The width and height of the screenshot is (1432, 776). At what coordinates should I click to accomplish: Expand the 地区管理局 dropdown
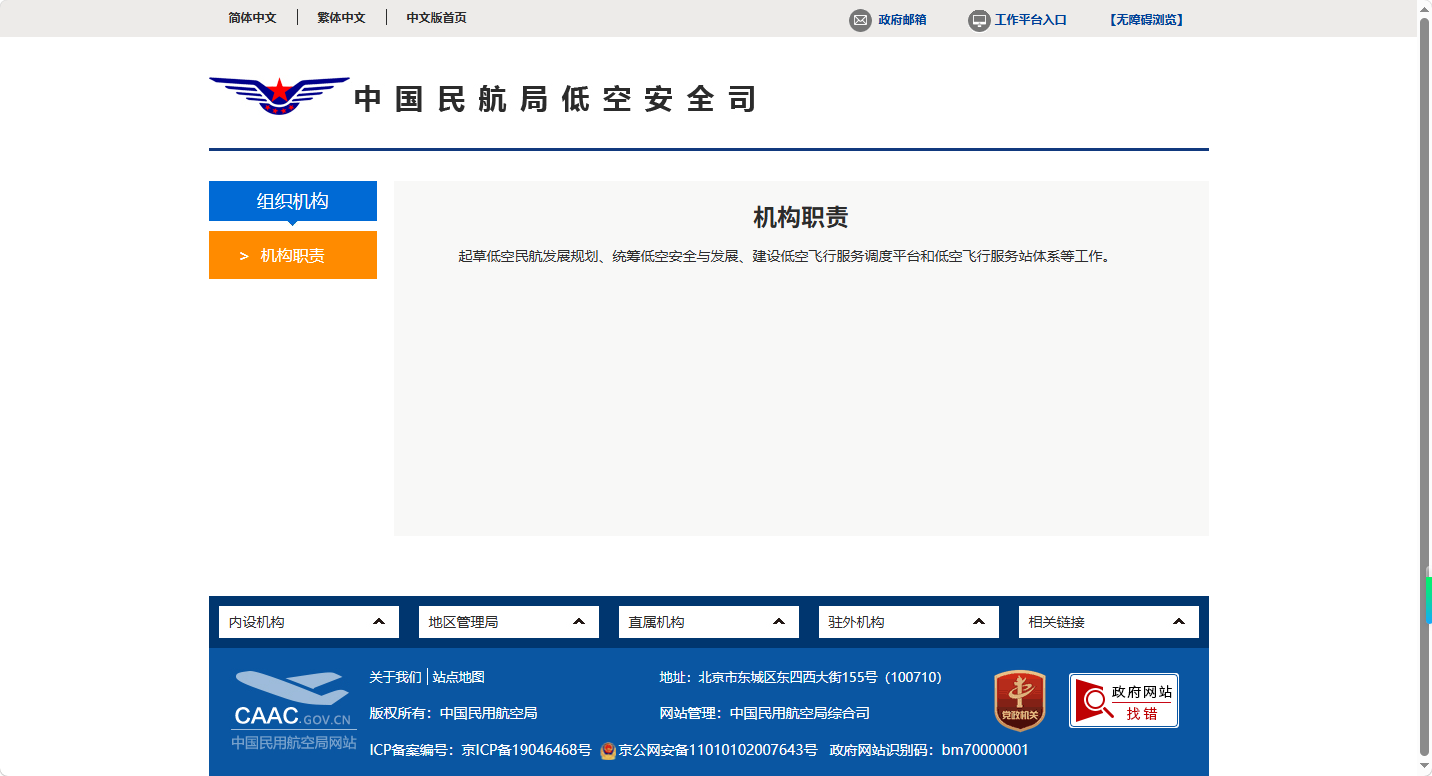(509, 622)
